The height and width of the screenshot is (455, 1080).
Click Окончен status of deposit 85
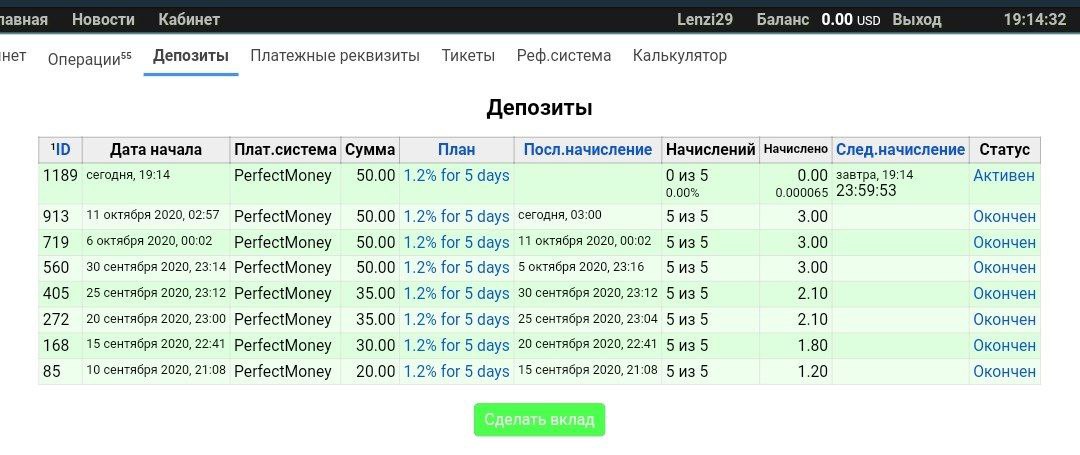(1004, 372)
